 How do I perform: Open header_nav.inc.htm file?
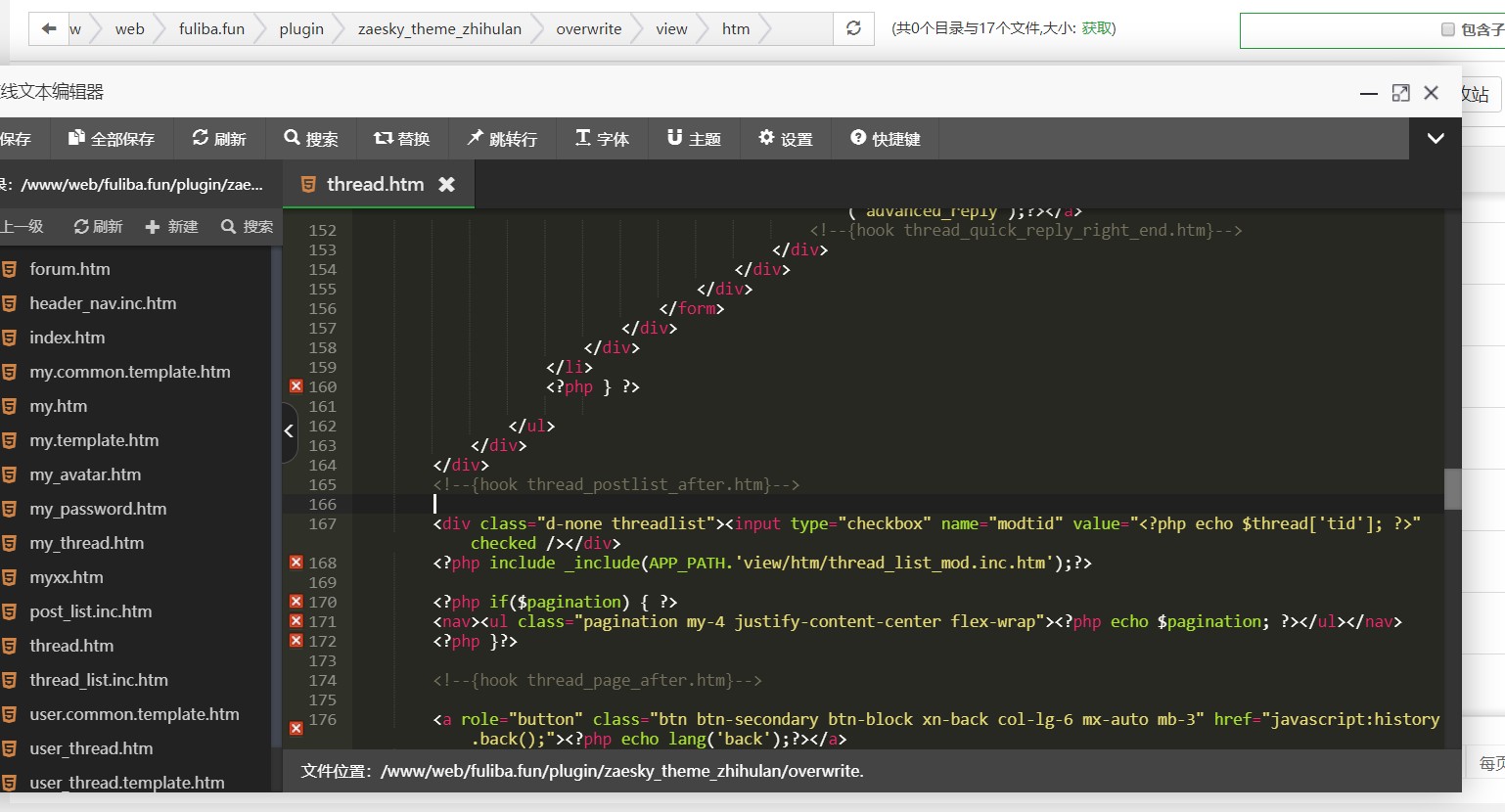pyautogui.click(x=103, y=303)
